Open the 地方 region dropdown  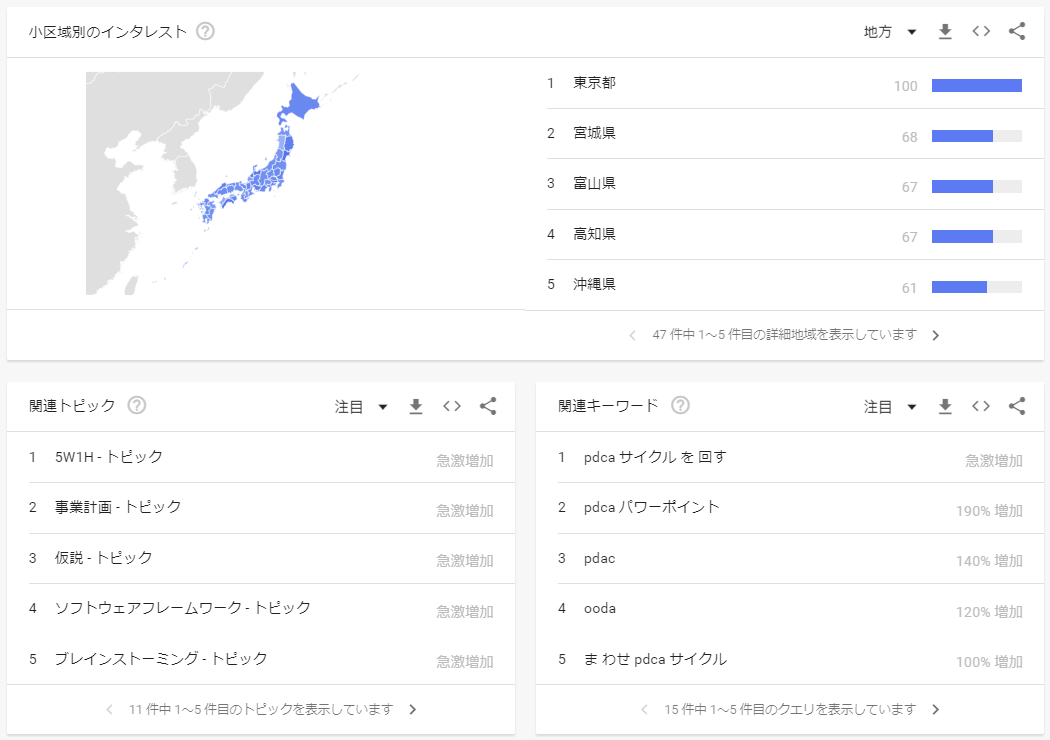(890, 31)
